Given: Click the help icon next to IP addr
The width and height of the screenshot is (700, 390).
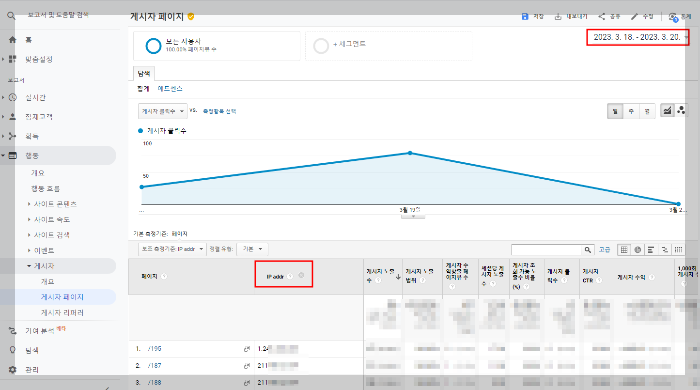Looking at the screenshot, I should (290, 276).
